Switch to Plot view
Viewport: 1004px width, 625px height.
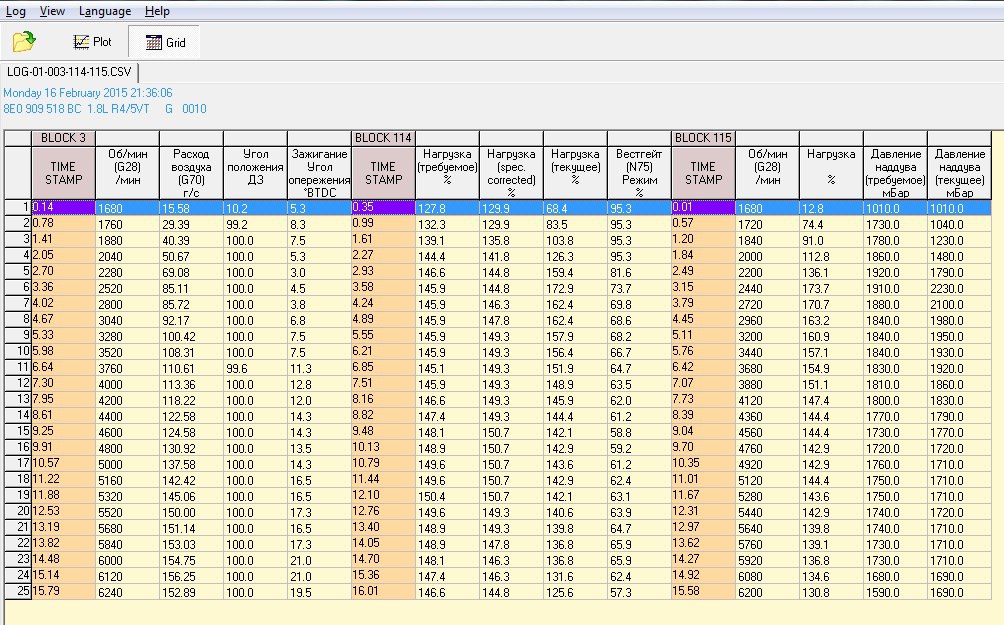pyautogui.click(x=92, y=42)
